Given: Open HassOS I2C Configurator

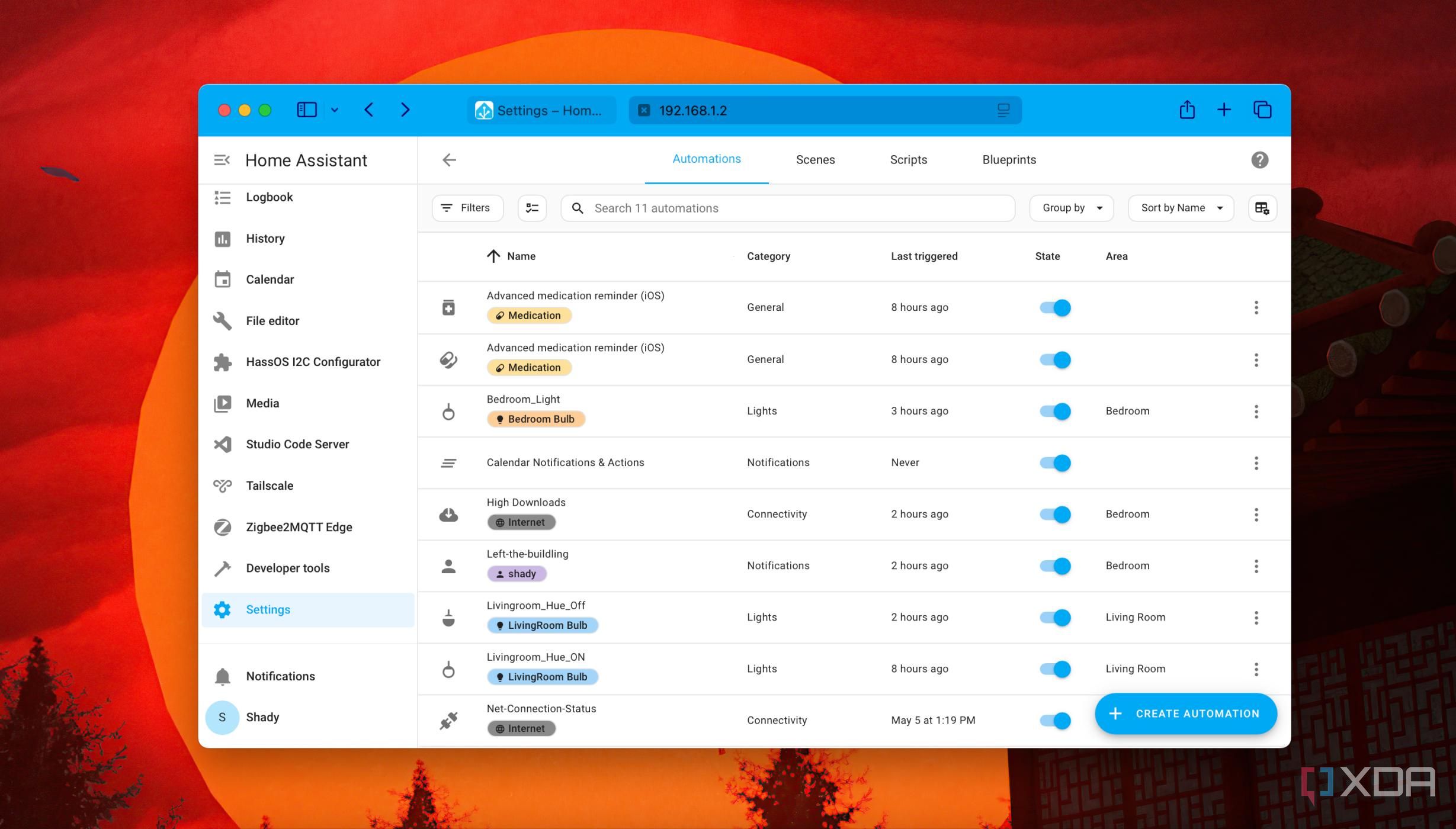Looking at the screenshot, I should coord(307,362).
